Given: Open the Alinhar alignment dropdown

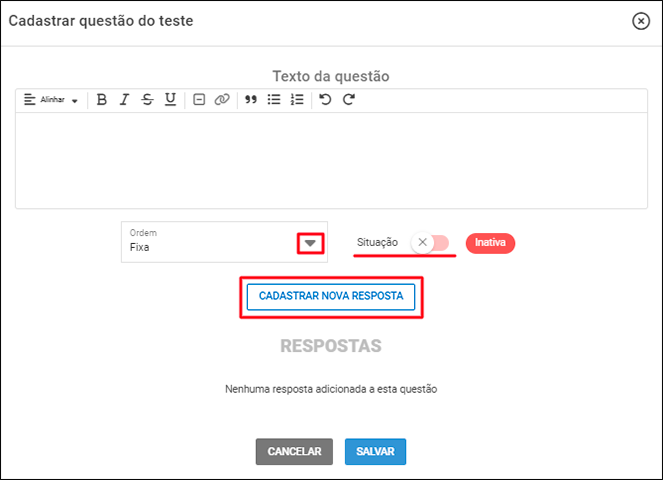Looking at the screenshot, I should tap(51, 100).
